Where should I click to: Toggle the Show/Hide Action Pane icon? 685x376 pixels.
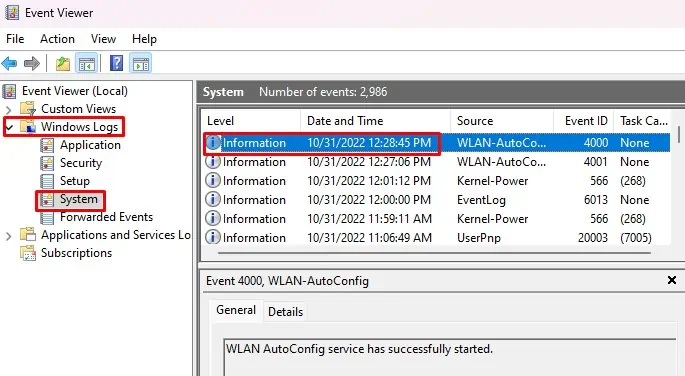pos(141,64)
